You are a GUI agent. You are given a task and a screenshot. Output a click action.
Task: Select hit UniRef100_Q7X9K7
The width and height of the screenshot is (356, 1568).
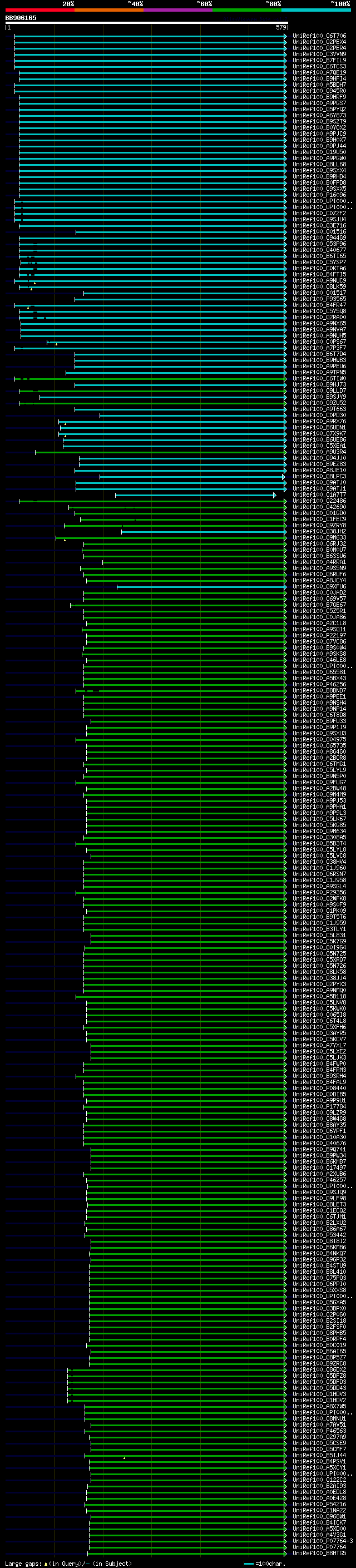pos(319,433)
